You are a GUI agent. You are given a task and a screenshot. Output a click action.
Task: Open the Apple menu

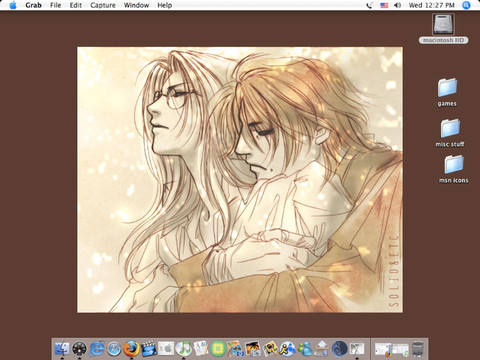coord(13,5)
